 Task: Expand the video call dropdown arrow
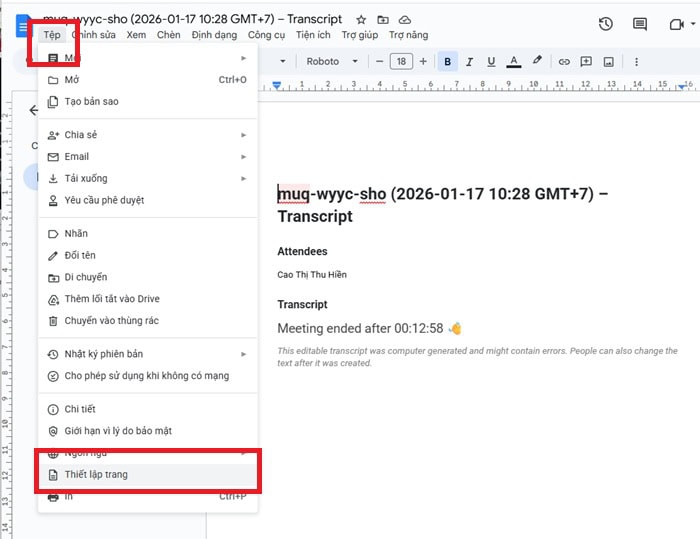[x=693, y=24]
